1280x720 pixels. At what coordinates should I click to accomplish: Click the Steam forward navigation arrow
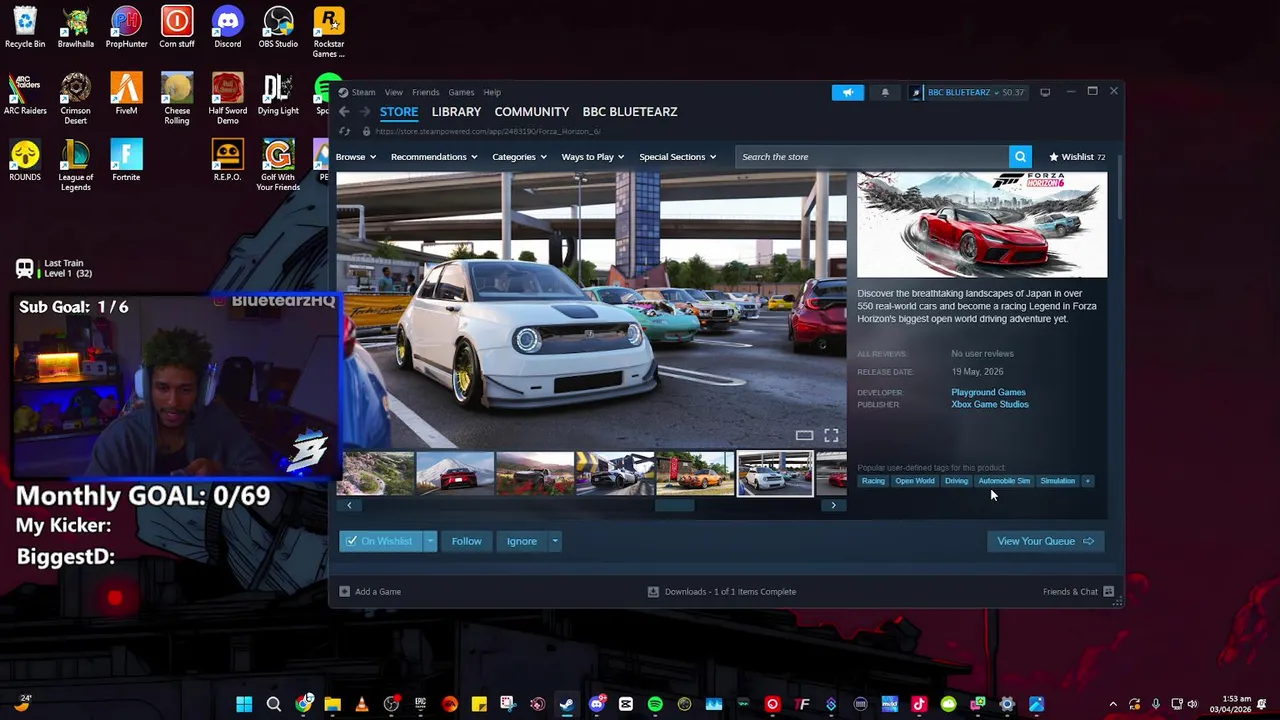[x=365, y=112]
